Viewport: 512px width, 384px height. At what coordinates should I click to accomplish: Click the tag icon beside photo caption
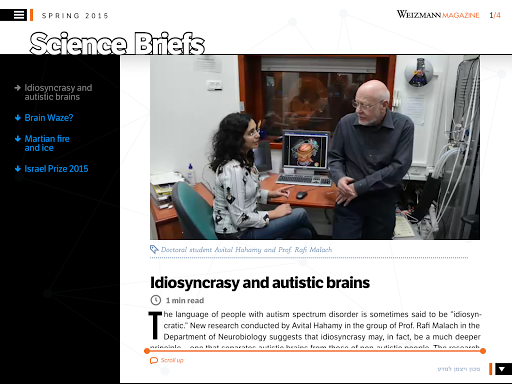tap(154, 249)
